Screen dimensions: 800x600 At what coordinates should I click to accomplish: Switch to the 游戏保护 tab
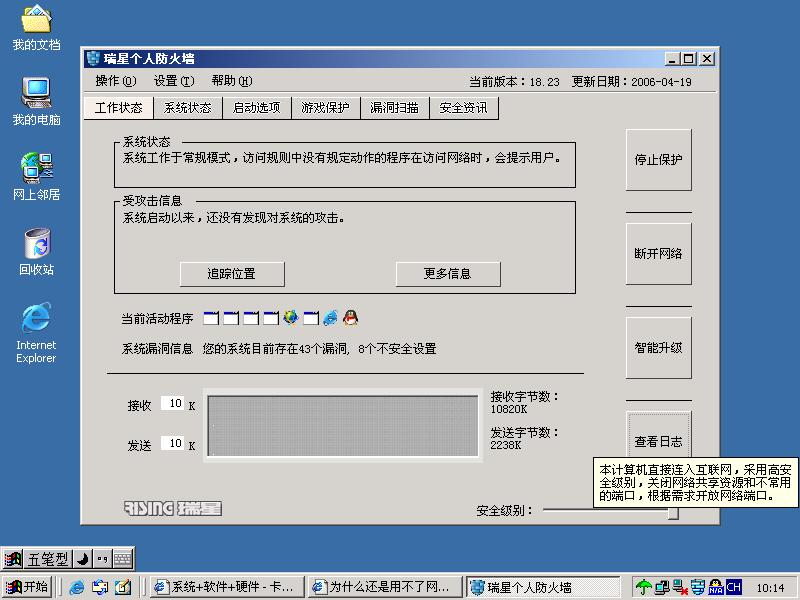[326, 108]
